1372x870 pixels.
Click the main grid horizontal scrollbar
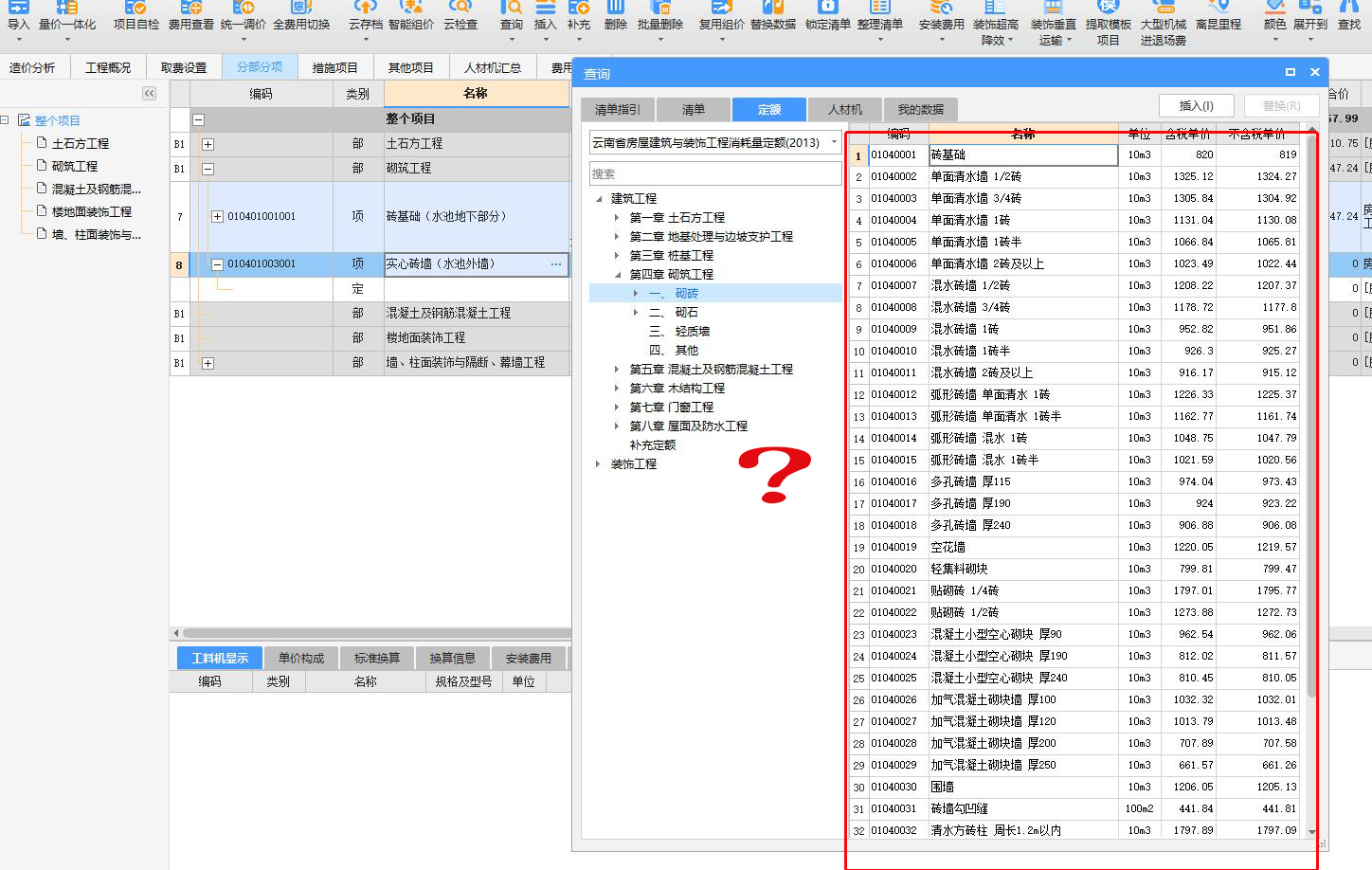click(376, 633)
